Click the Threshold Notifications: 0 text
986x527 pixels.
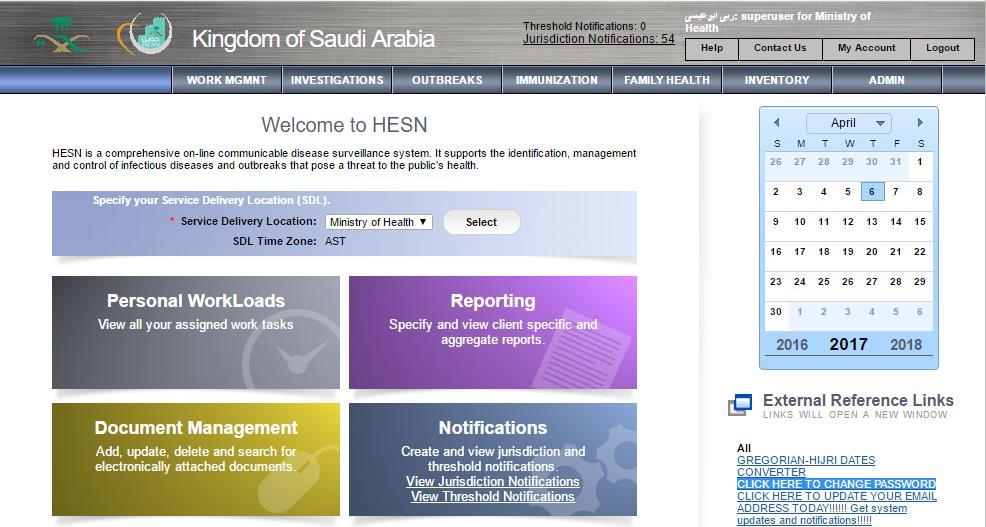584,26
